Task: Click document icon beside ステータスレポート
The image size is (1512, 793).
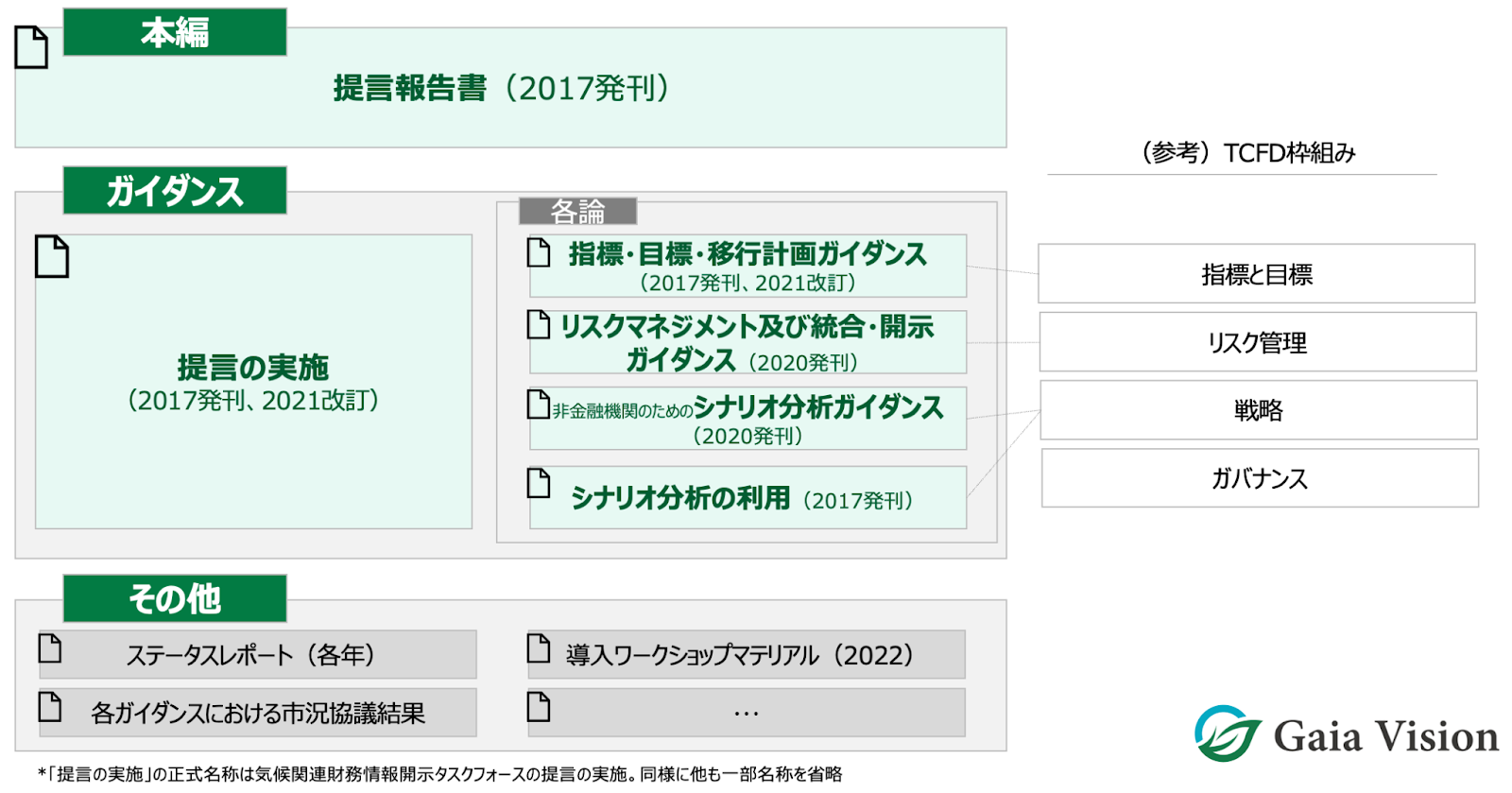Action: 50,648
